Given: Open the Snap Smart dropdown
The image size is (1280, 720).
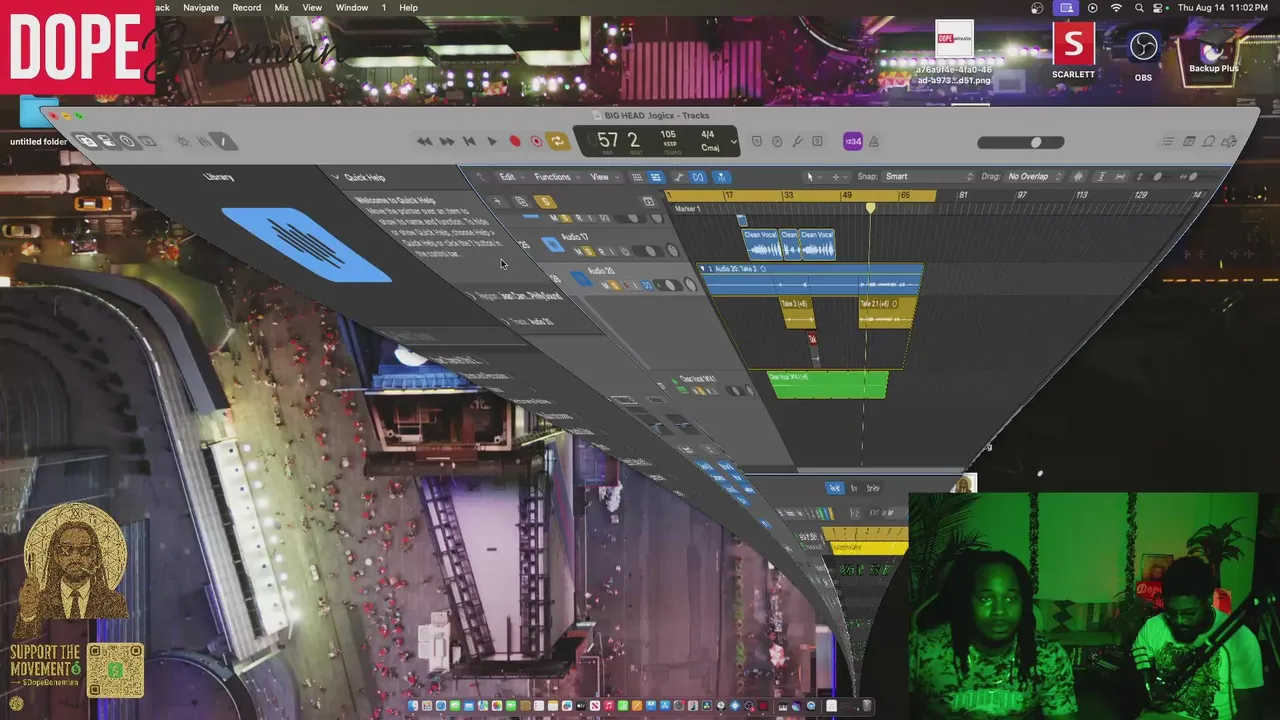Looking at the screenshot, I should 927,177.
